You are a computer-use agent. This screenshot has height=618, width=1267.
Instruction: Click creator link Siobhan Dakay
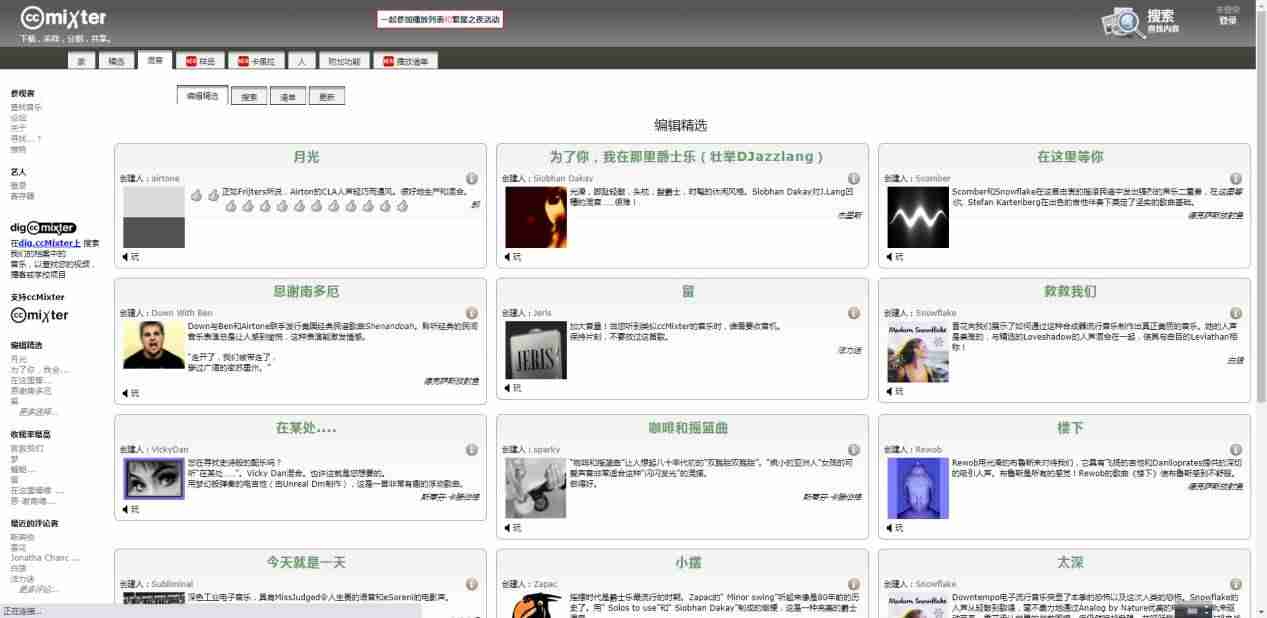click(x=563, y=179)
